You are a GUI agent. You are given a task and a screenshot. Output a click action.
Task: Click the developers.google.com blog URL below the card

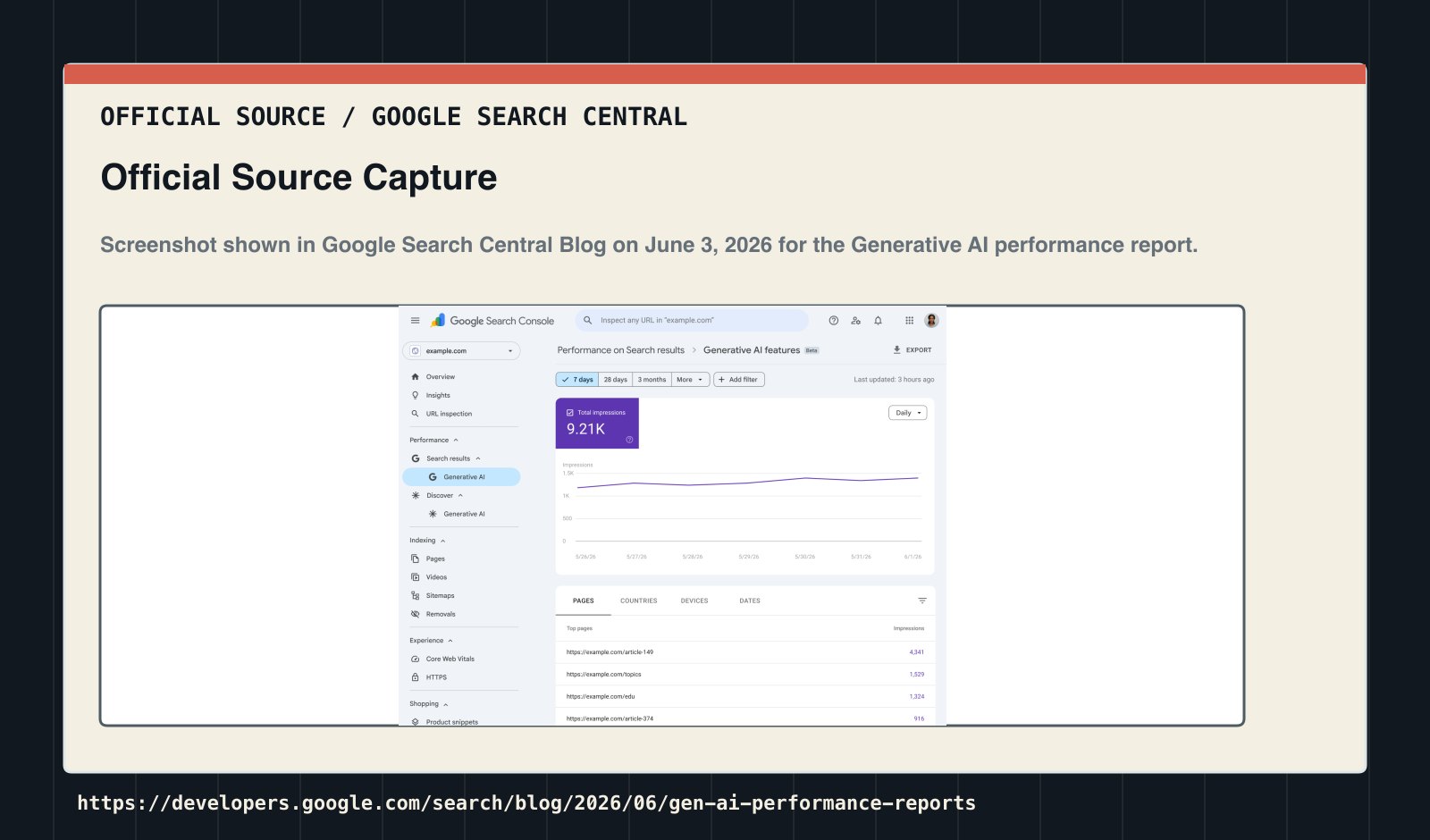526,802
